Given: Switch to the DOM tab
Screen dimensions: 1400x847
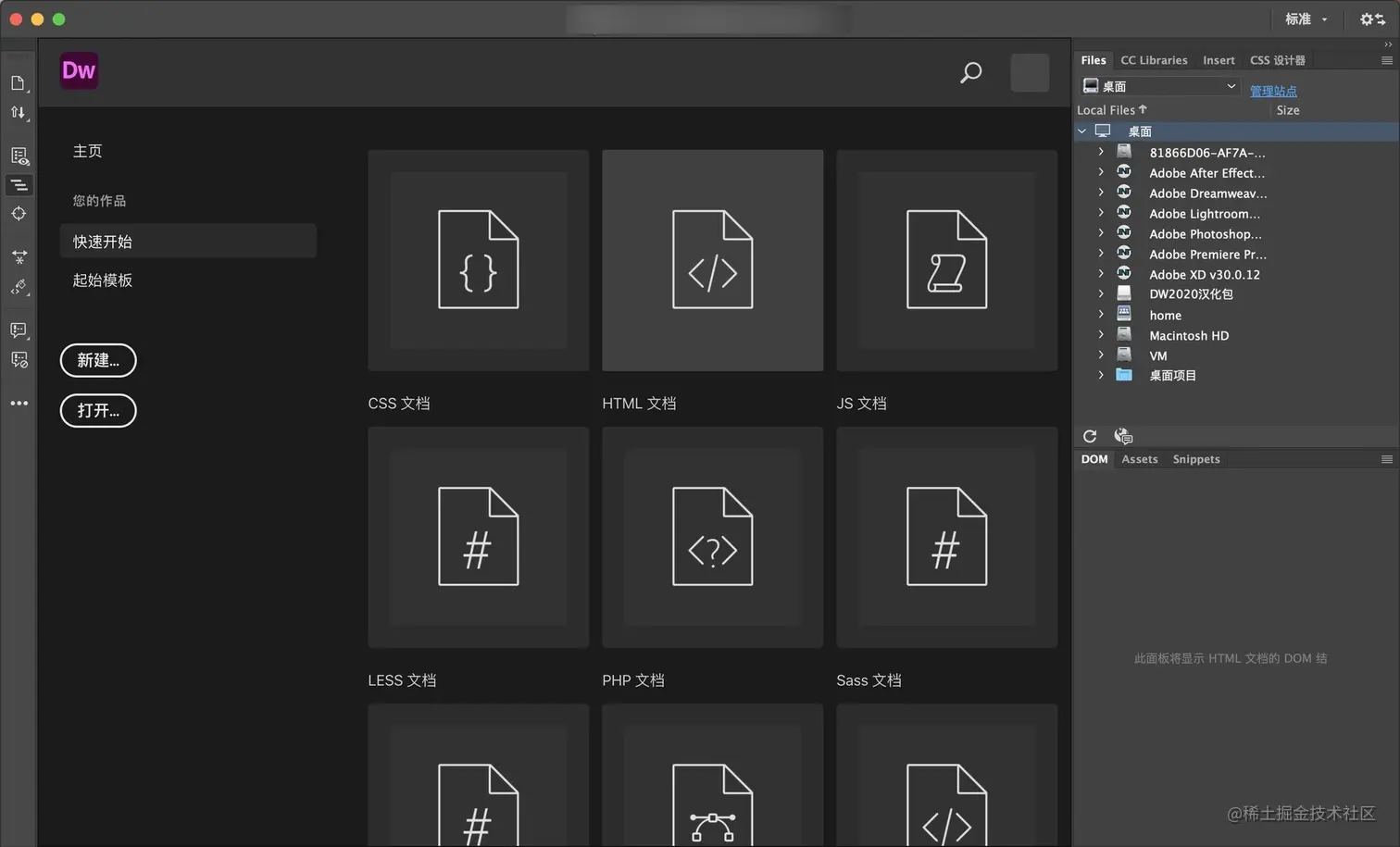Looking at the screenshot, I should [1094, 459].
